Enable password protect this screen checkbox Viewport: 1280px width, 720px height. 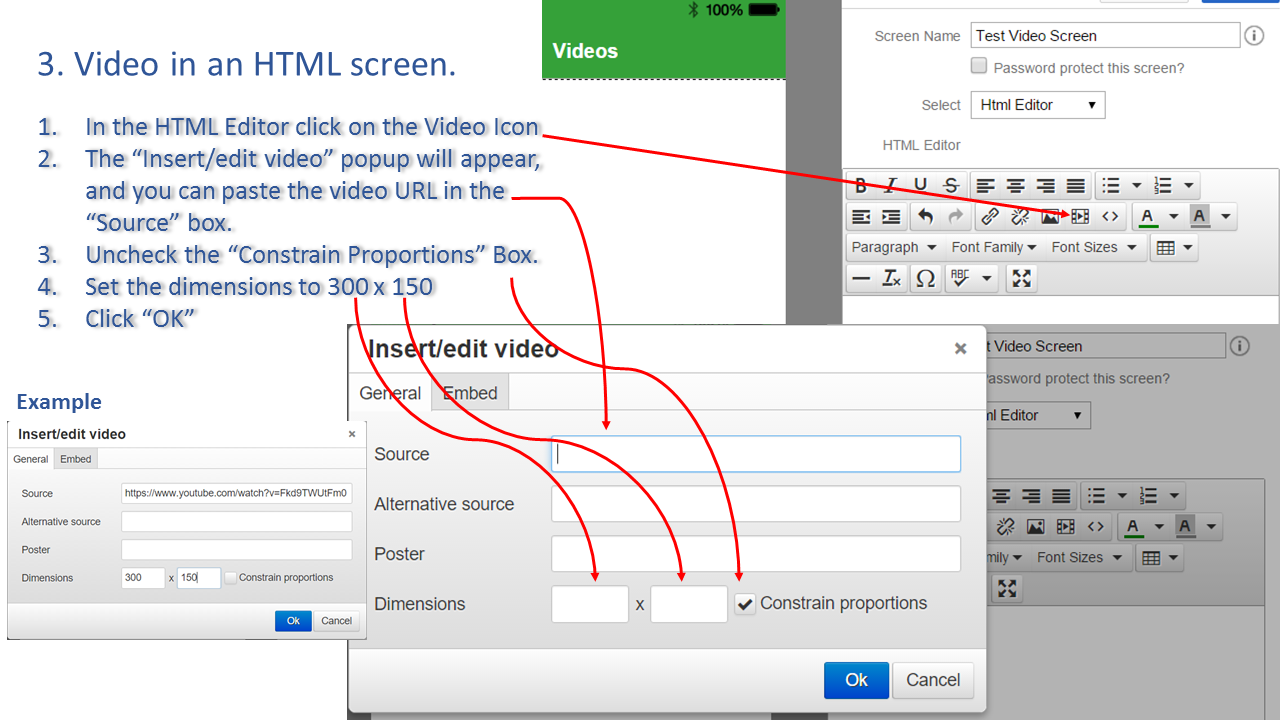click(x=979, y=67)
